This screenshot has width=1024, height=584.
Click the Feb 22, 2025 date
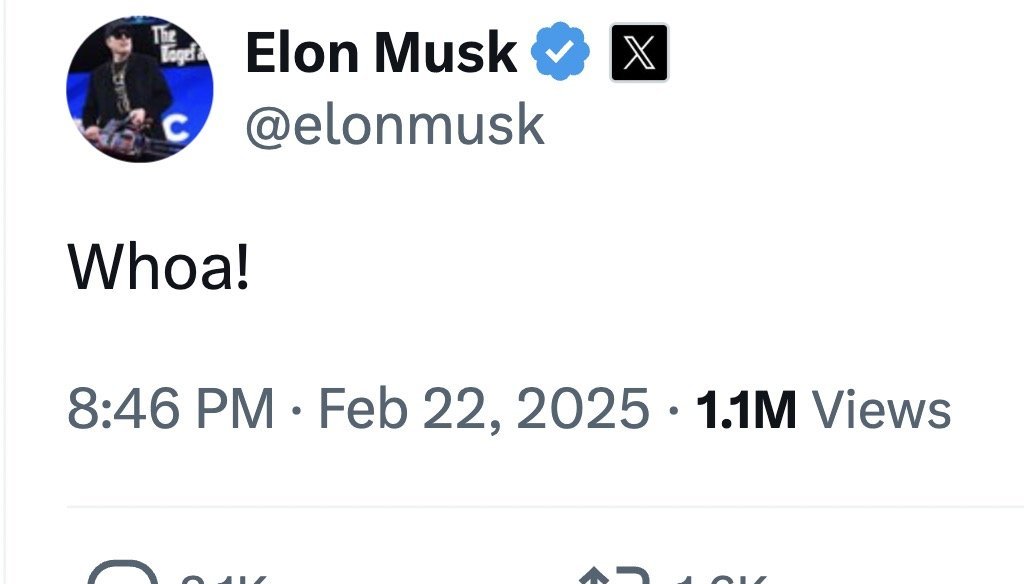(x=484, y=409)
